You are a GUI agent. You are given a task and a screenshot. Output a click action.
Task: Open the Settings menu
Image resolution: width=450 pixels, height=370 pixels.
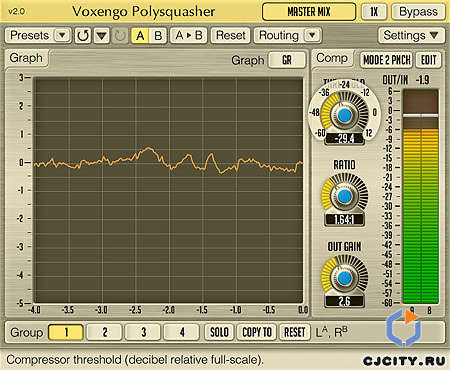click(411, 35)
